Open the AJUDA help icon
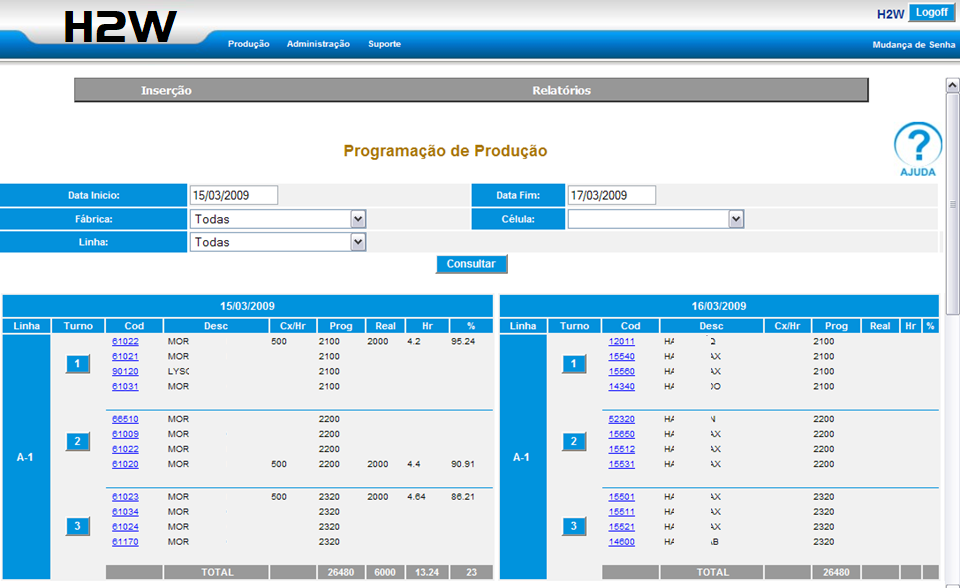 [916, 147]
